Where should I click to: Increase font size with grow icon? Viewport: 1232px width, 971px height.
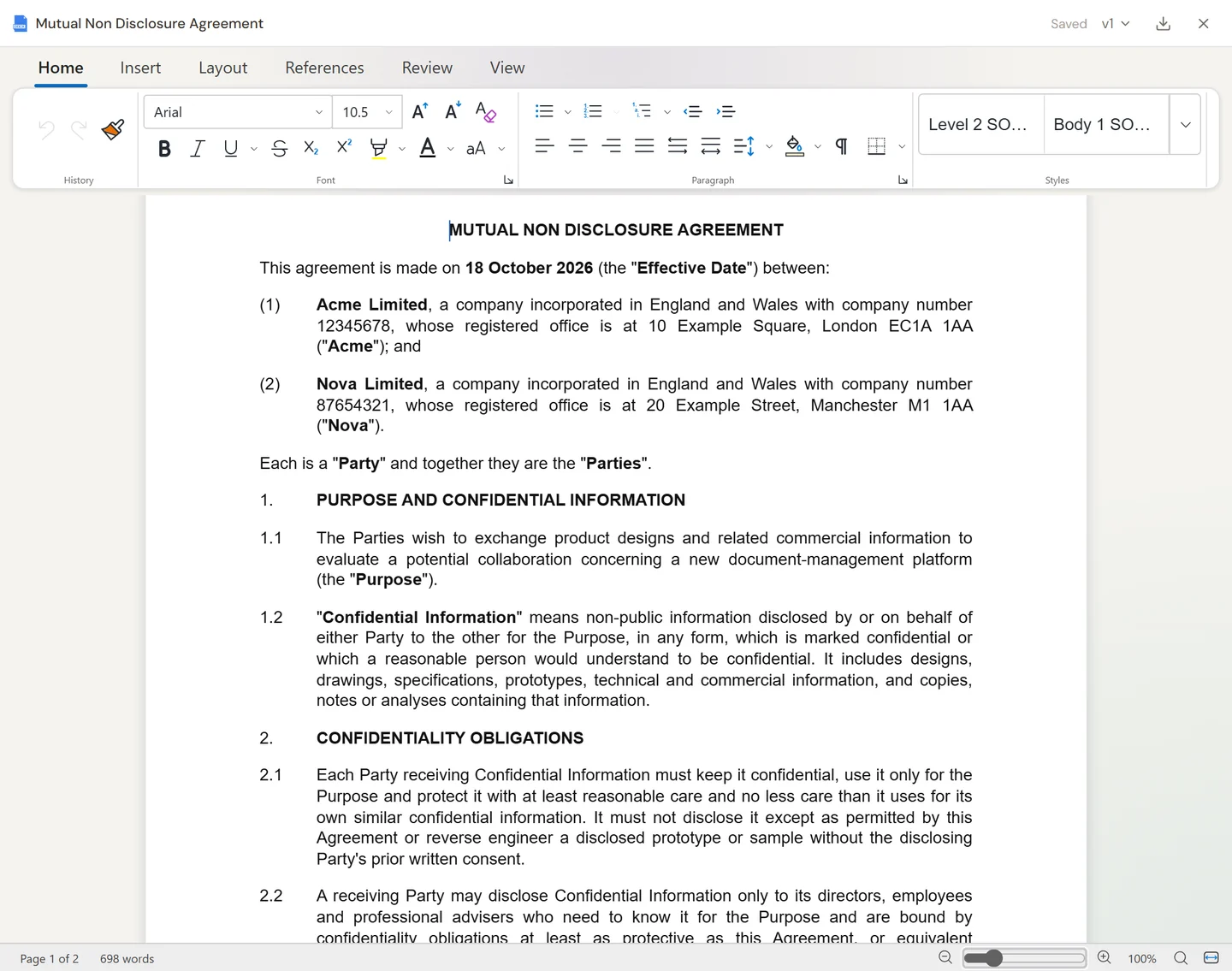pos(420,111)
